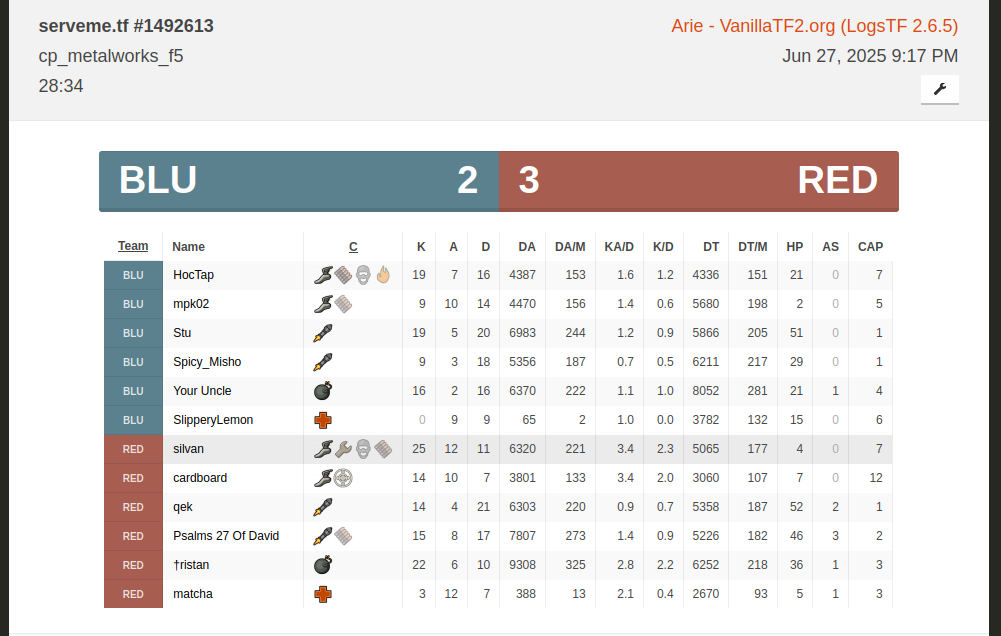Click the RED team cell in matcha's row
This screenshot has width=1001, height=636.
tap(133, 594)
